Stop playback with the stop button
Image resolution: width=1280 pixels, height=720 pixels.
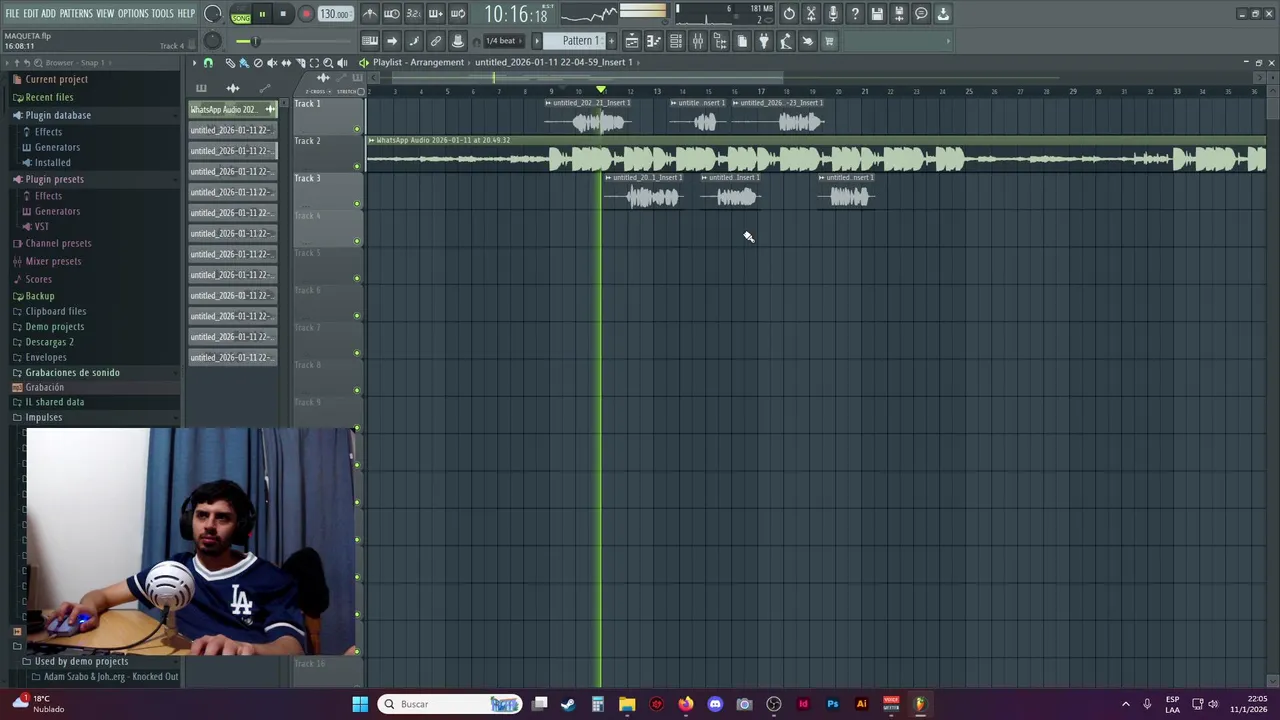click(x=283, y=14)
